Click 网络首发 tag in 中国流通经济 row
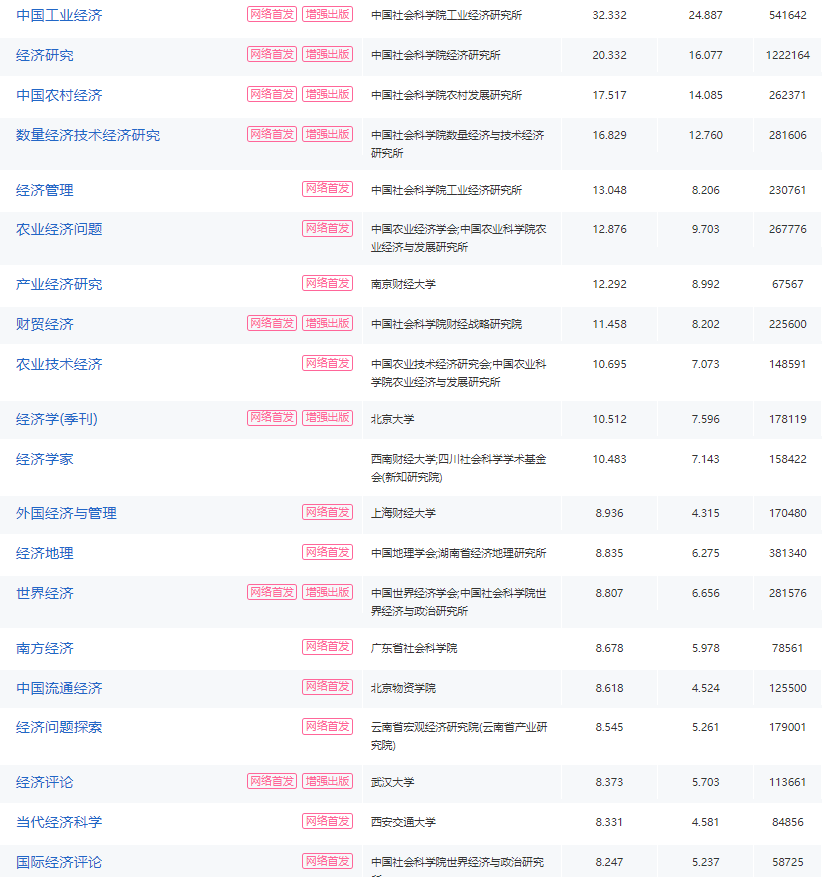The width and height of the screenshot is (822, 877). (328, 687)
